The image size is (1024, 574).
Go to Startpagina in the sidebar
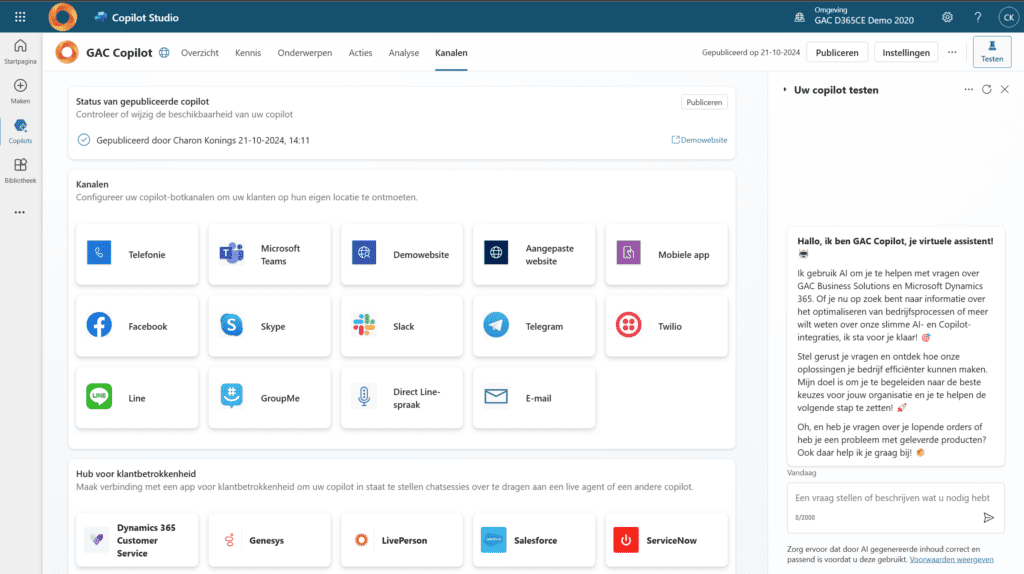pos(20,52)
